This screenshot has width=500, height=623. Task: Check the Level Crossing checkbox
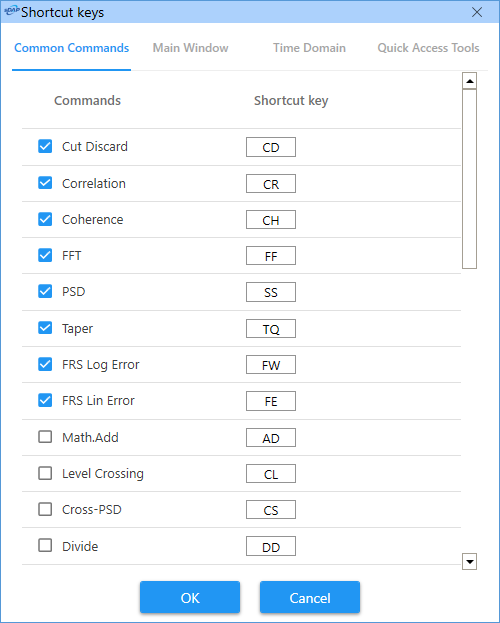point(45,473)
